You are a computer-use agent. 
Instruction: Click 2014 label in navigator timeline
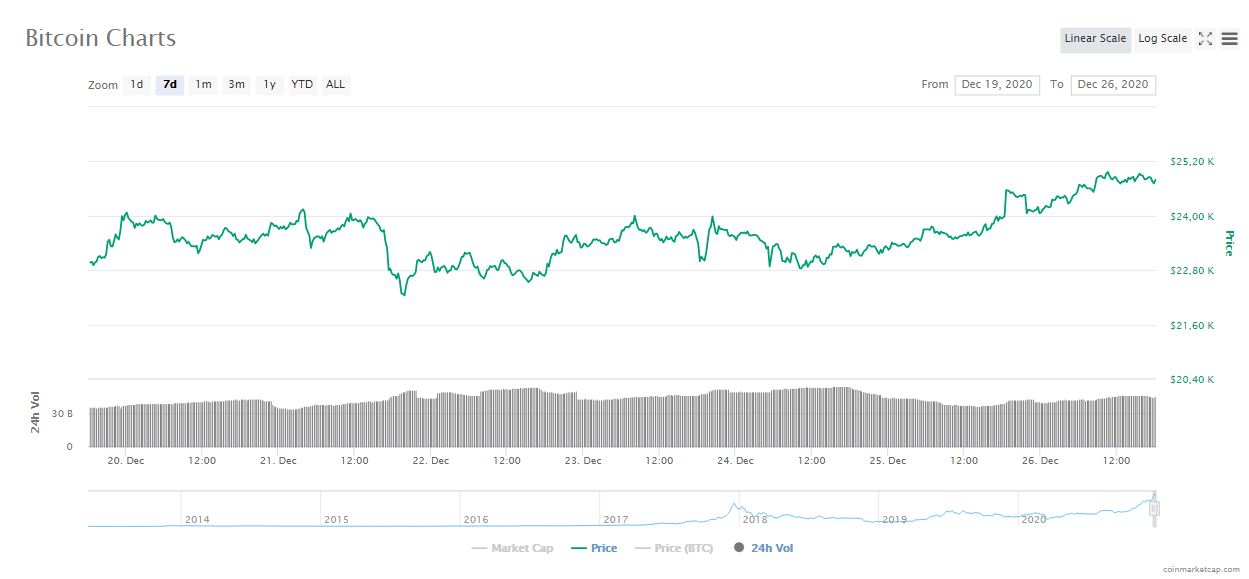(197, 519)
